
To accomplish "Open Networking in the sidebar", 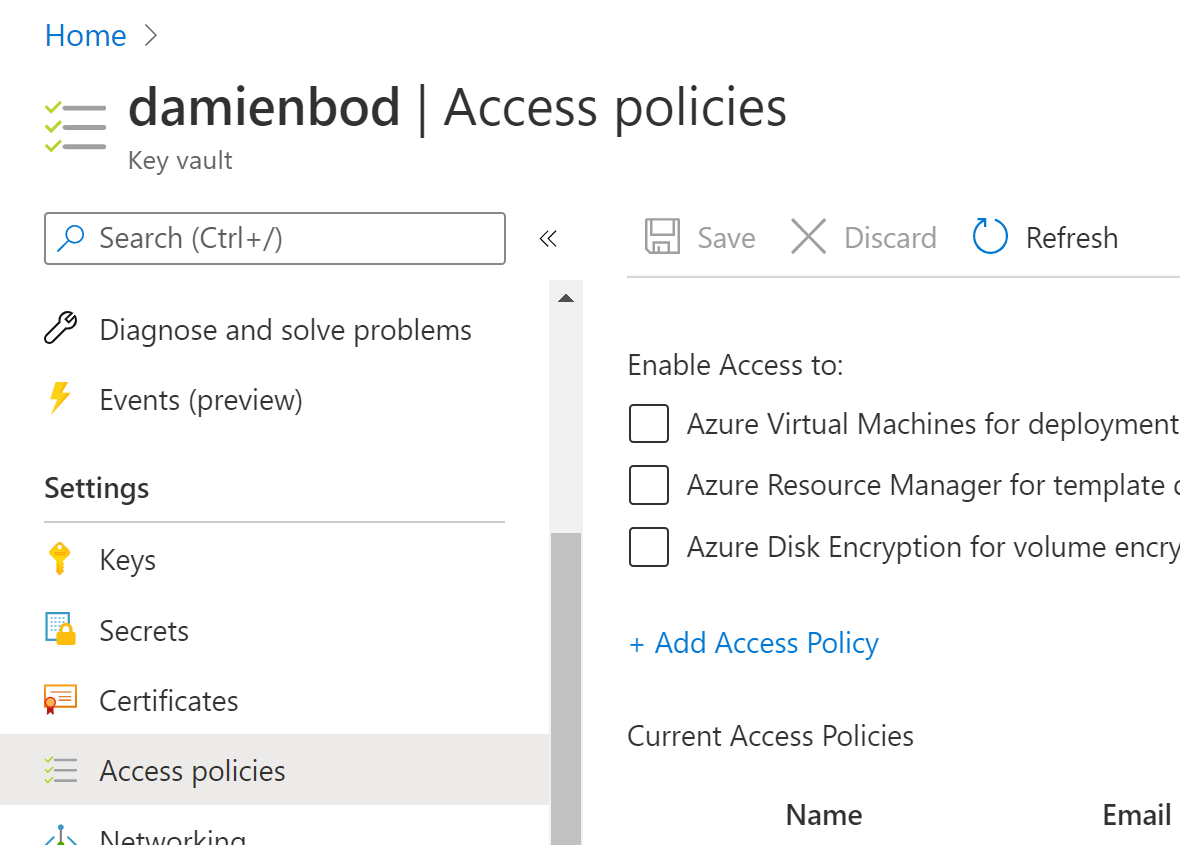I will click(x=172, y=836).
